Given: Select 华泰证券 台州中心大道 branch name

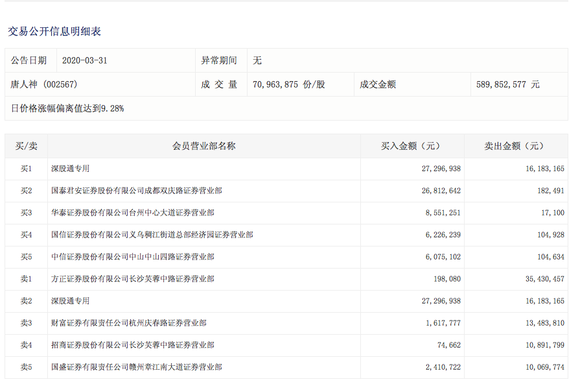Looking at the screenshot, I should coord(132,213).
